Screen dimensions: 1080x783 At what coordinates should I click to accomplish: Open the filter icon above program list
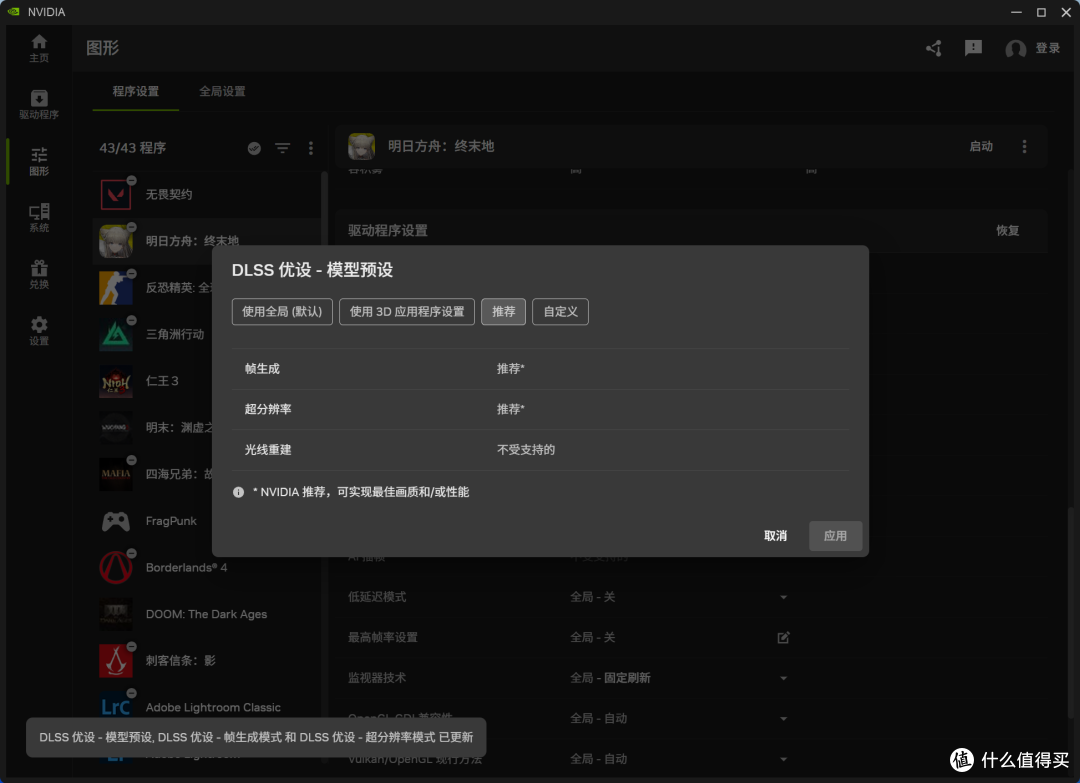point(282,148)
